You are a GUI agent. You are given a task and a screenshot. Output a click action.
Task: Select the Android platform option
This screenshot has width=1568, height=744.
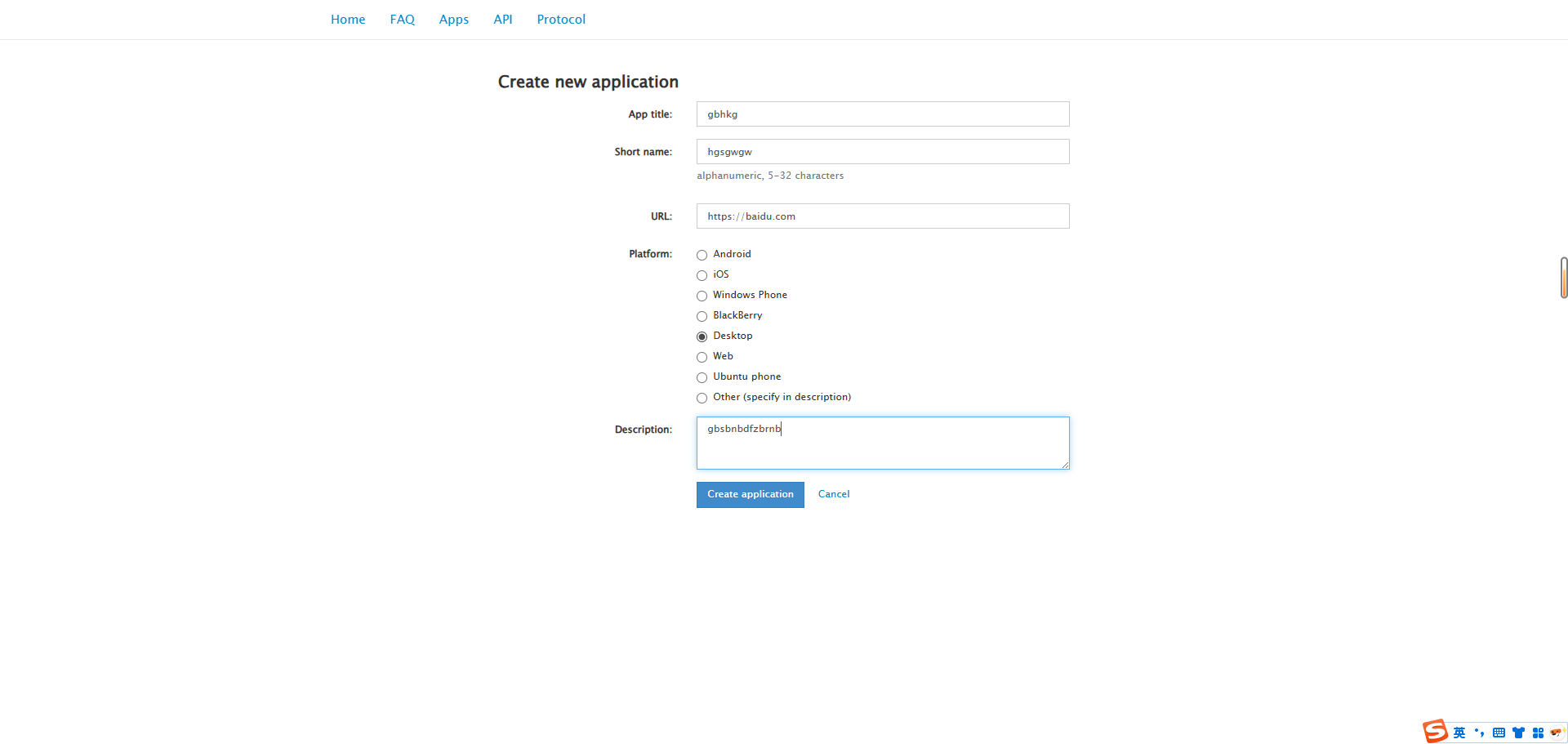(x=702, y=255)
